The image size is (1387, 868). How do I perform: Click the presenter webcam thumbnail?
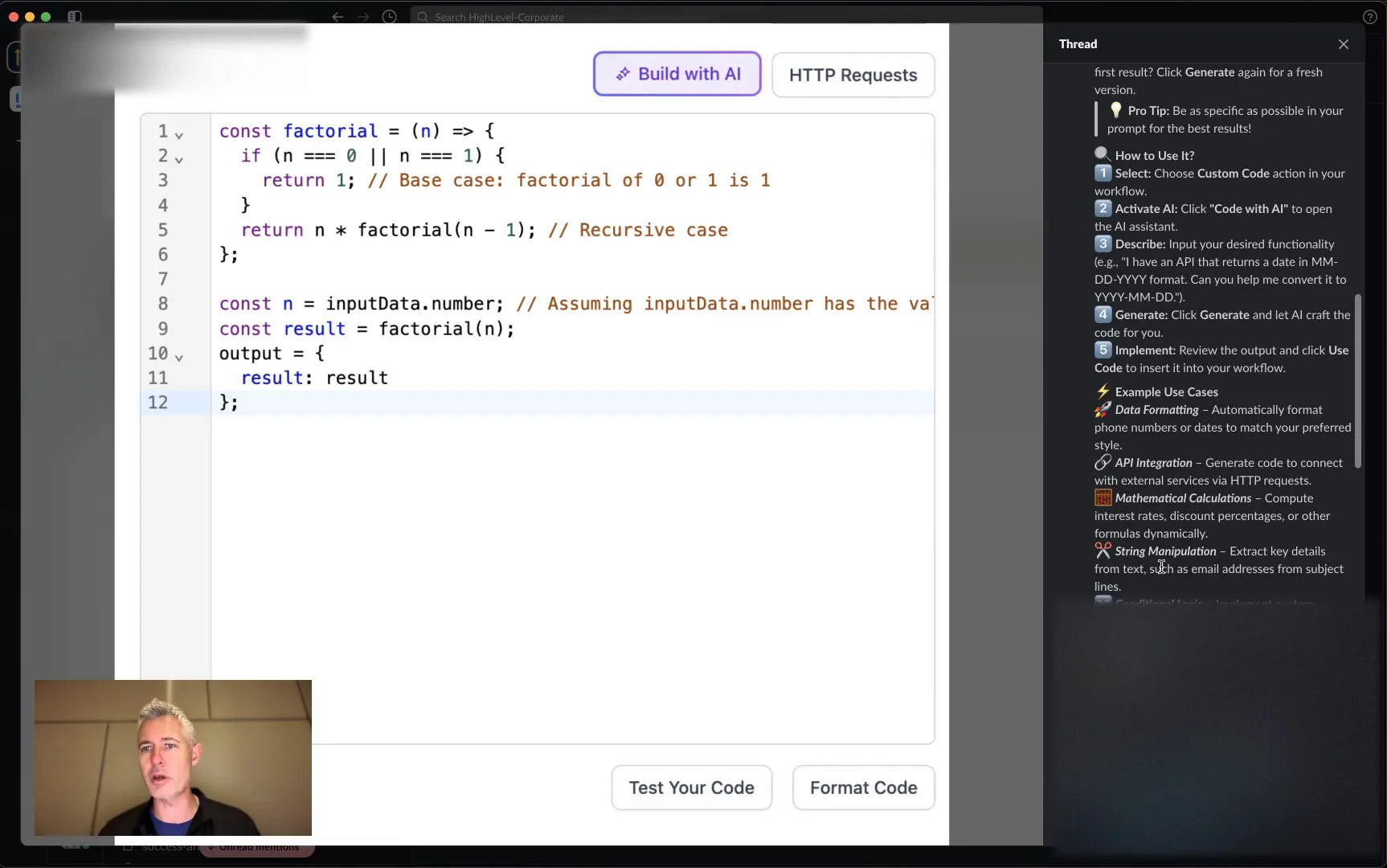173,758
